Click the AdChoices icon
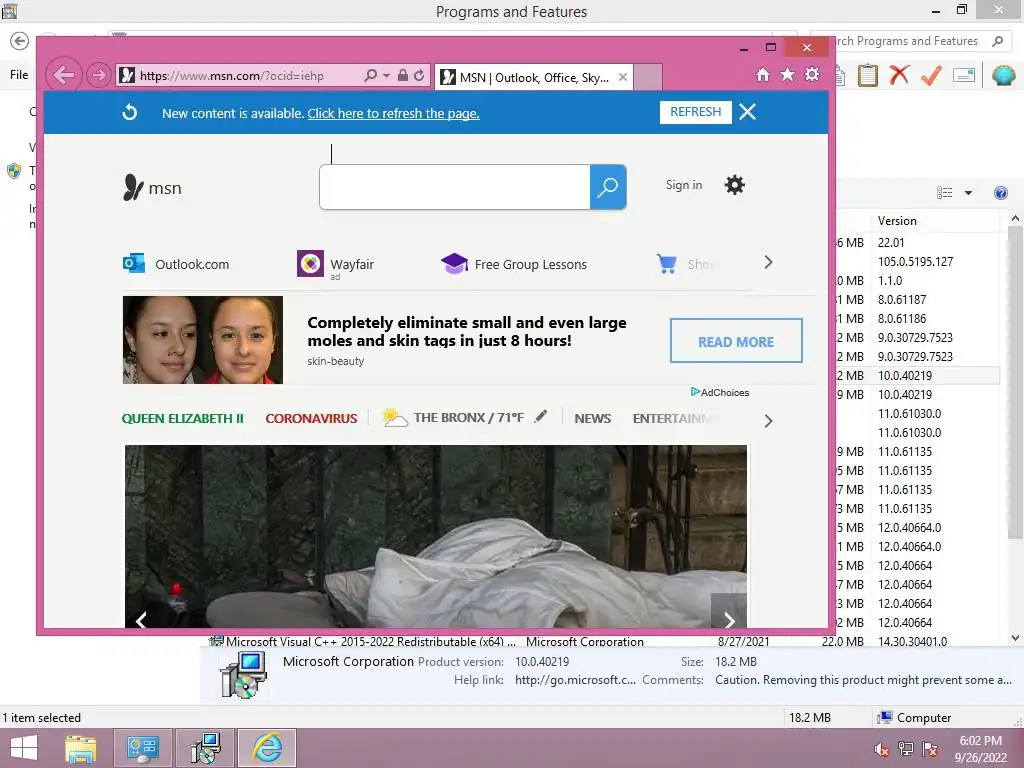Viewport: 1024px width, 768px height. 696,392
